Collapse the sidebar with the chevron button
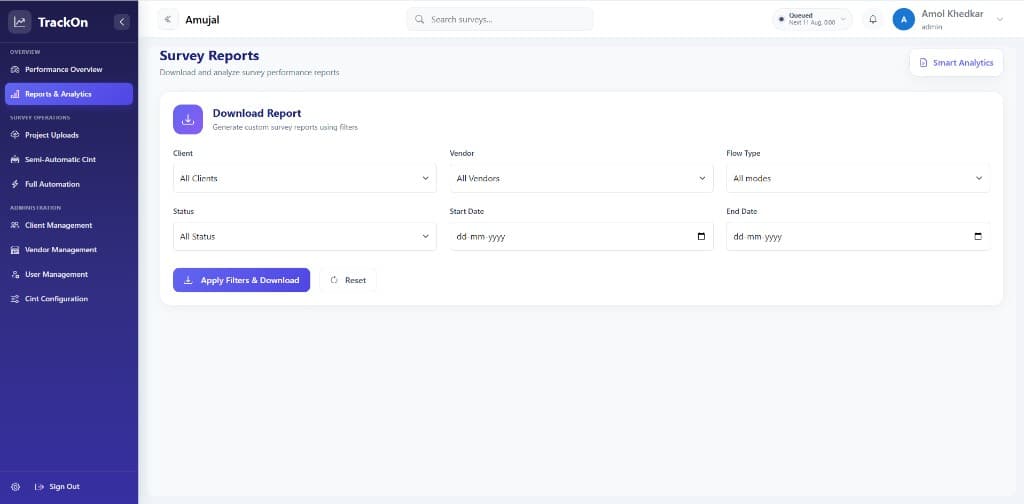The width and height of the screenshot is (1024, 504). (121, 22)
